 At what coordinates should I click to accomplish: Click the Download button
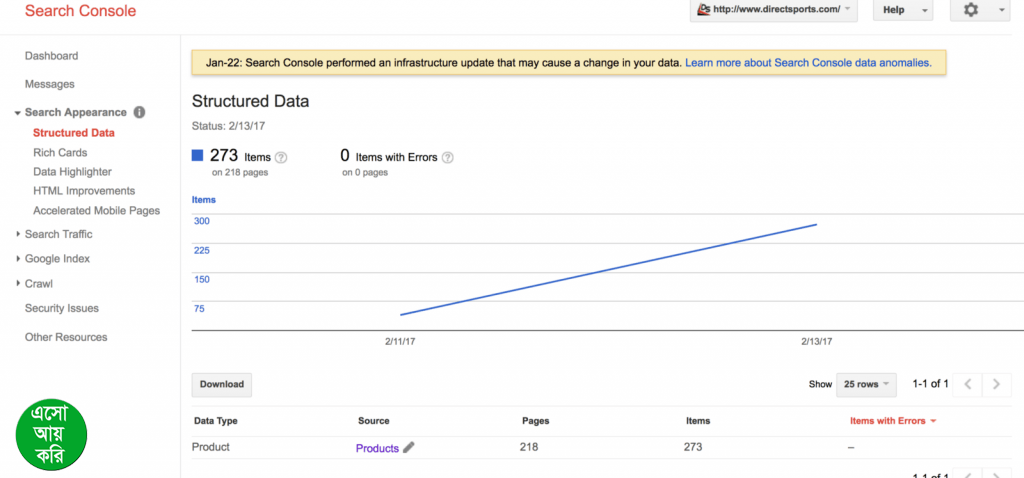click(x=221, y=384)
